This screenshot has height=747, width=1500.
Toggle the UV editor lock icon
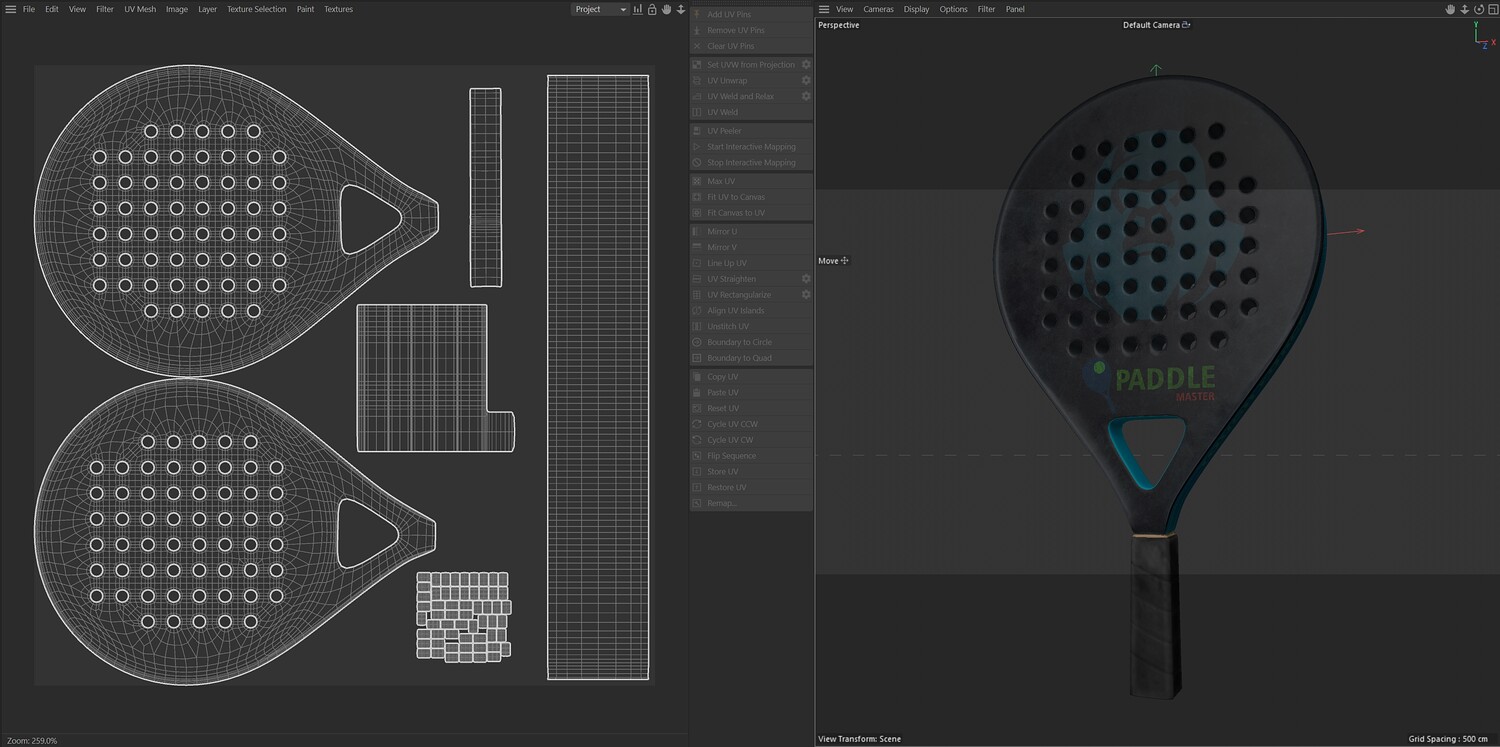pyautogui.click(x=652, y=9)
